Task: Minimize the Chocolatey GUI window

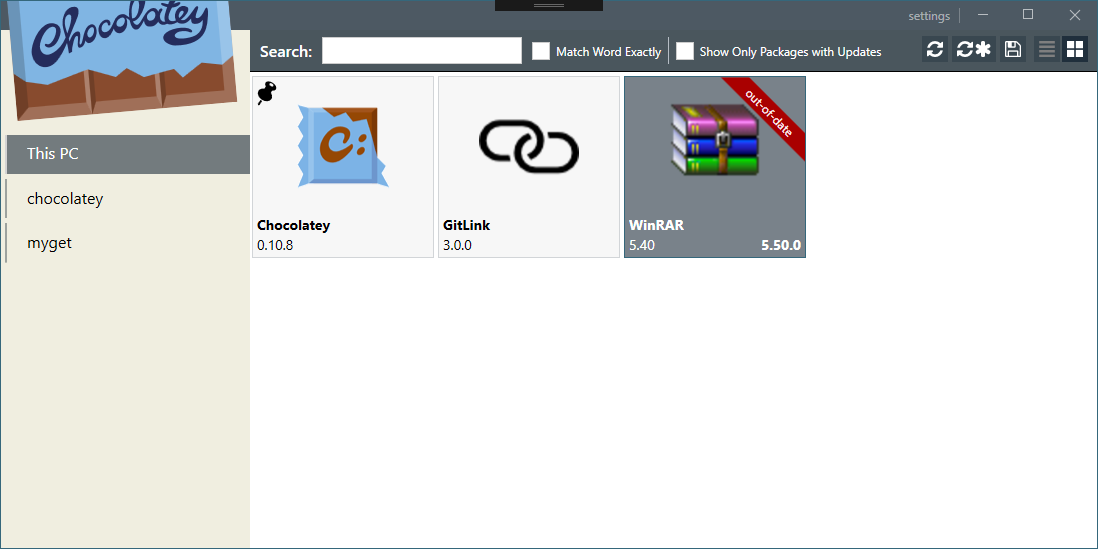Action: [x=983, y=15]
